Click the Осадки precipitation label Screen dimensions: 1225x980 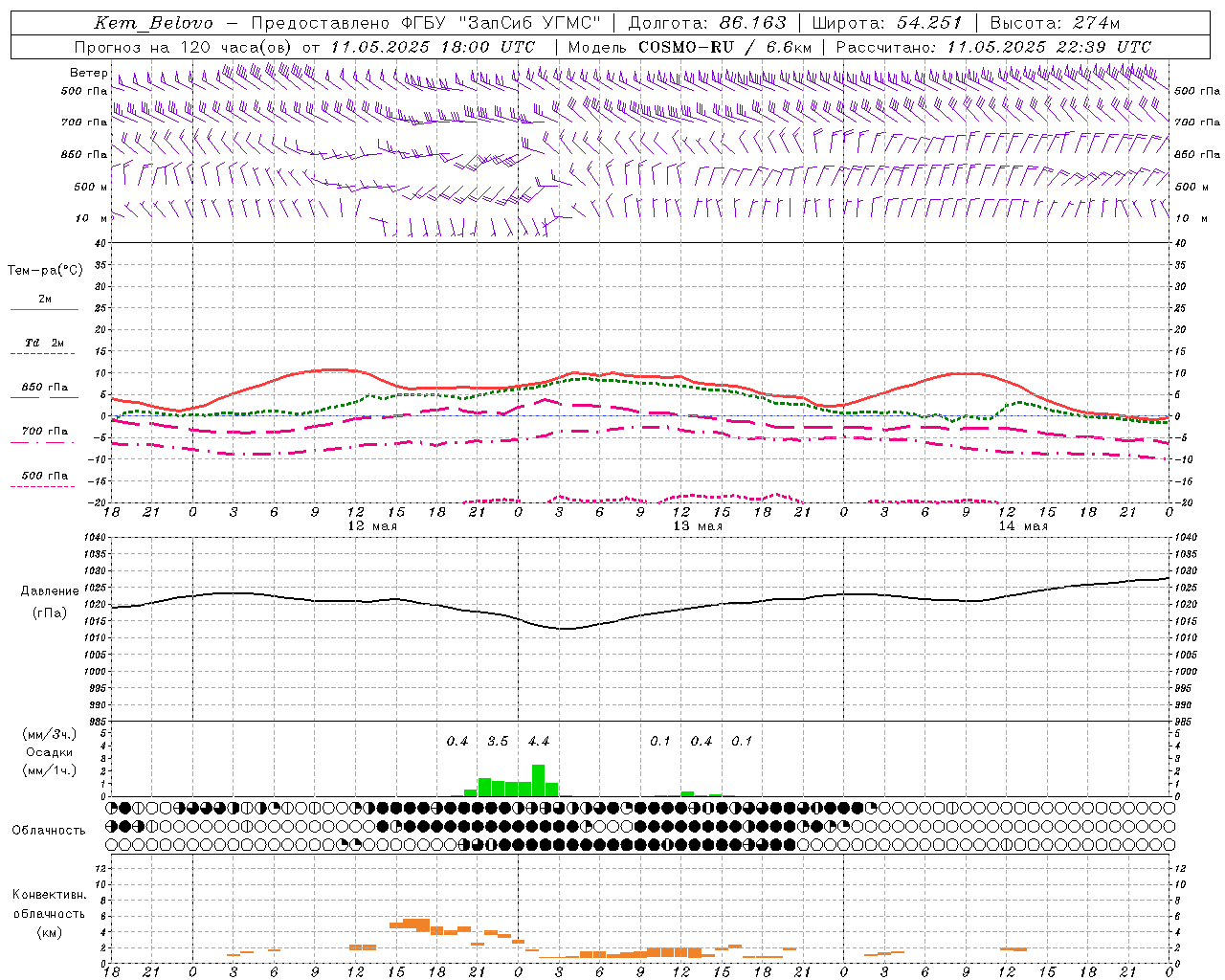click(49, 752)
